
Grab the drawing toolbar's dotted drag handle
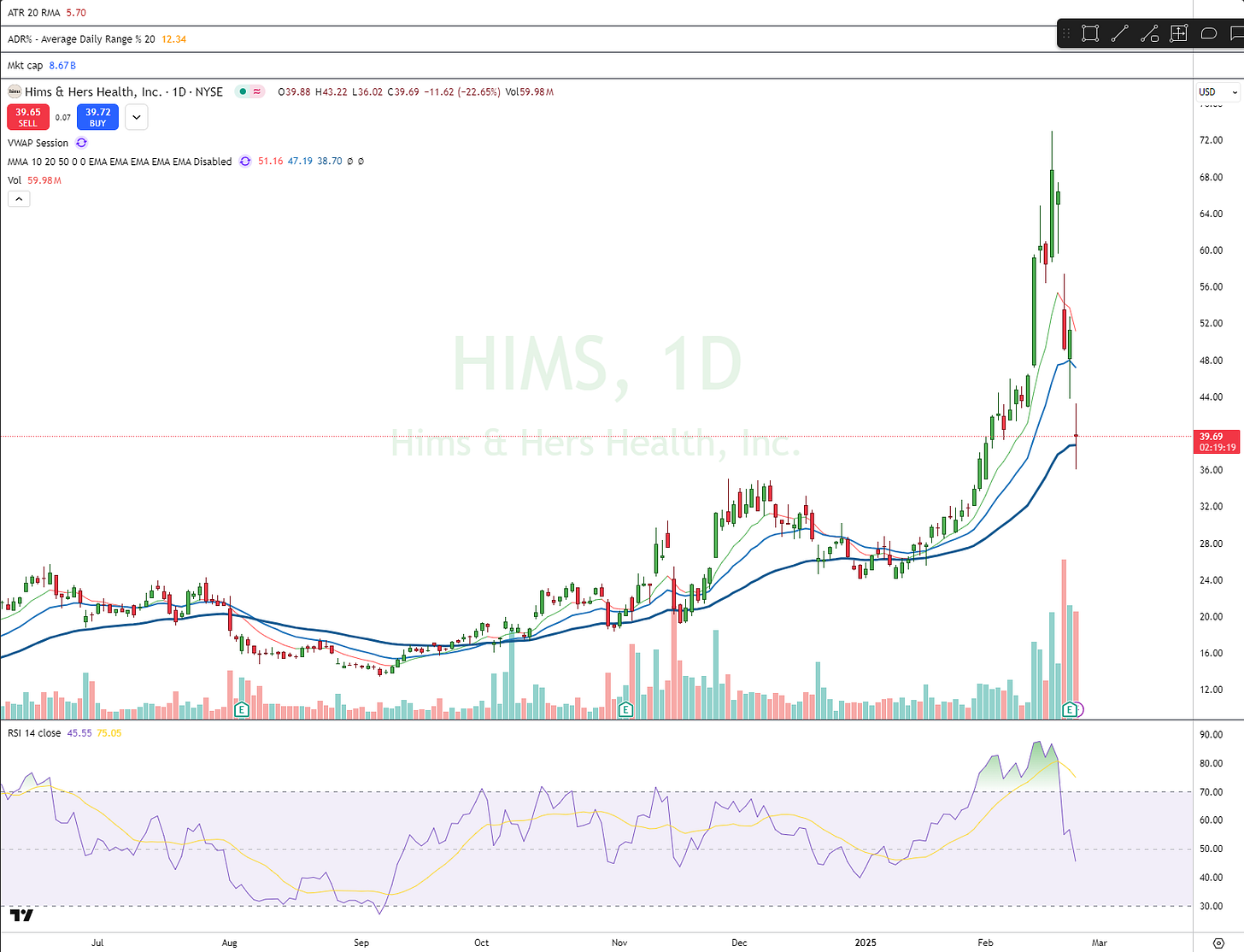coord(1067,33)
